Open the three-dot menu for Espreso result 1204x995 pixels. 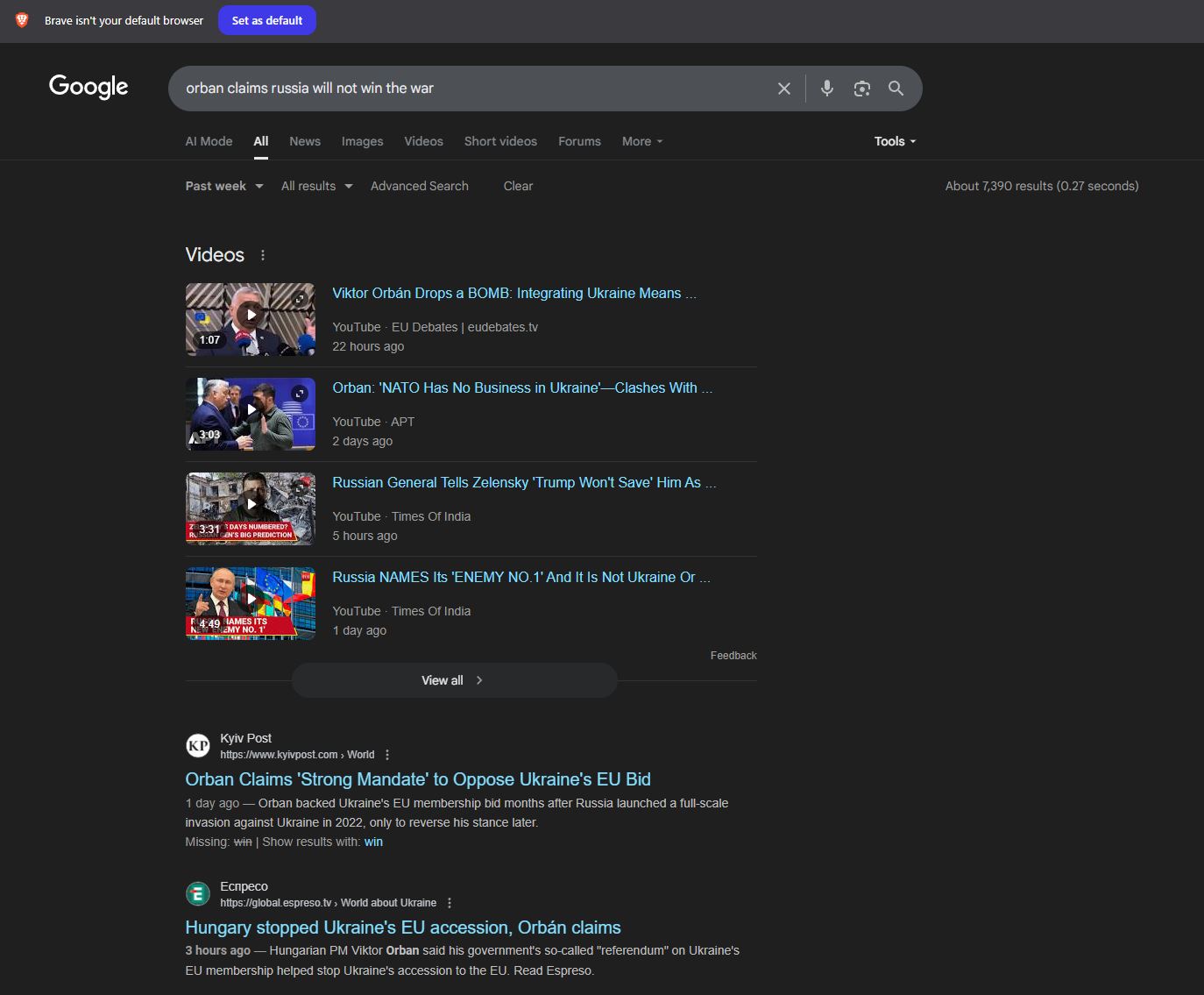(x=450, y=903)
